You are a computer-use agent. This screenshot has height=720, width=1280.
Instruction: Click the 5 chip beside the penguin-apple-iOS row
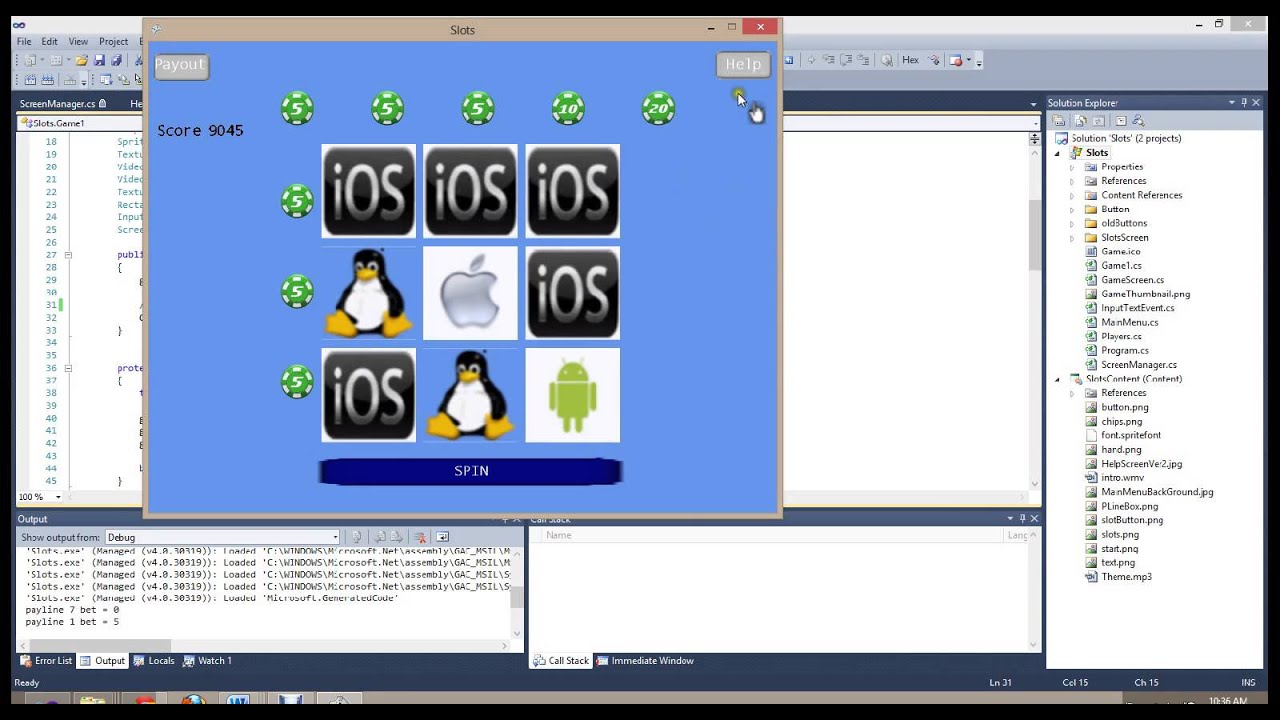[x=297, y=291]
